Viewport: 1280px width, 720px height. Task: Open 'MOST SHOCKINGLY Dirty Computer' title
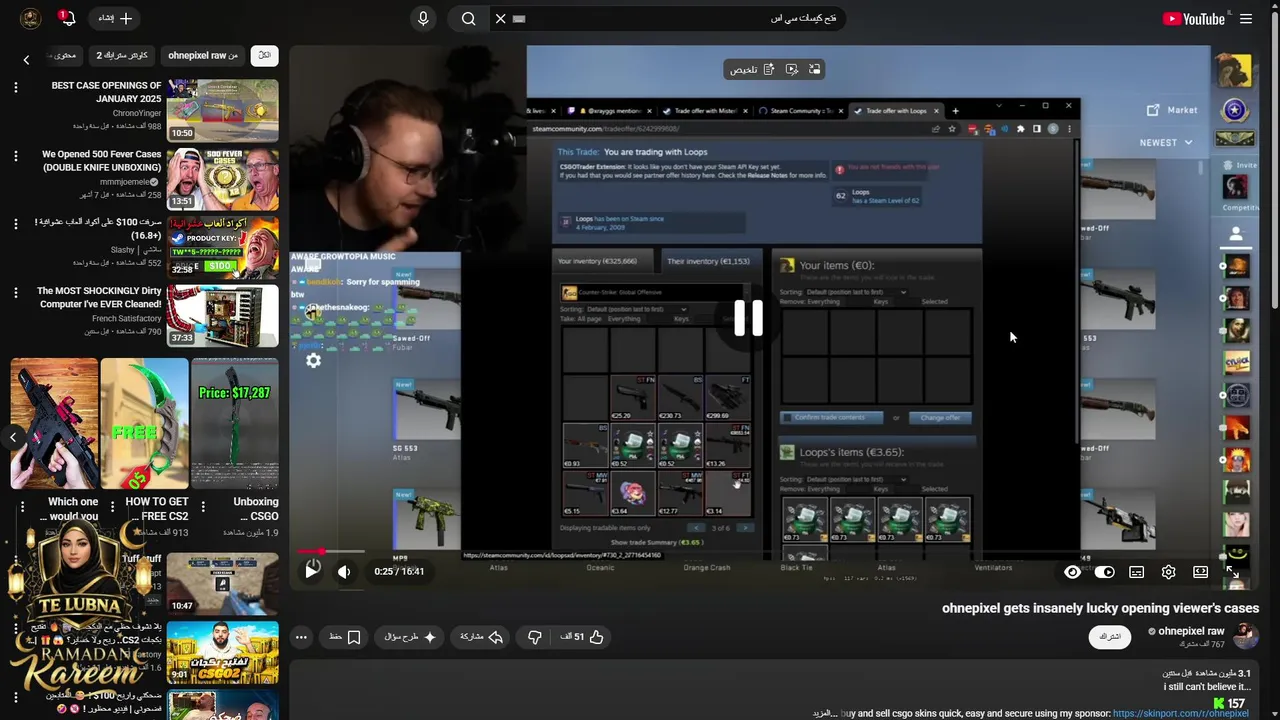[x=99, y=297]
